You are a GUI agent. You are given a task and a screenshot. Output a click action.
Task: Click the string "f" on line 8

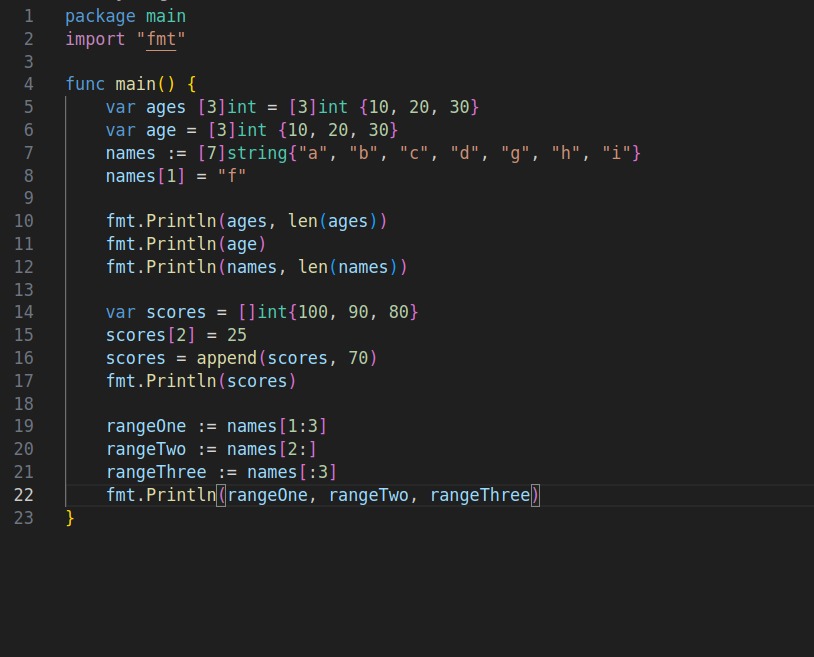point(232,175)
